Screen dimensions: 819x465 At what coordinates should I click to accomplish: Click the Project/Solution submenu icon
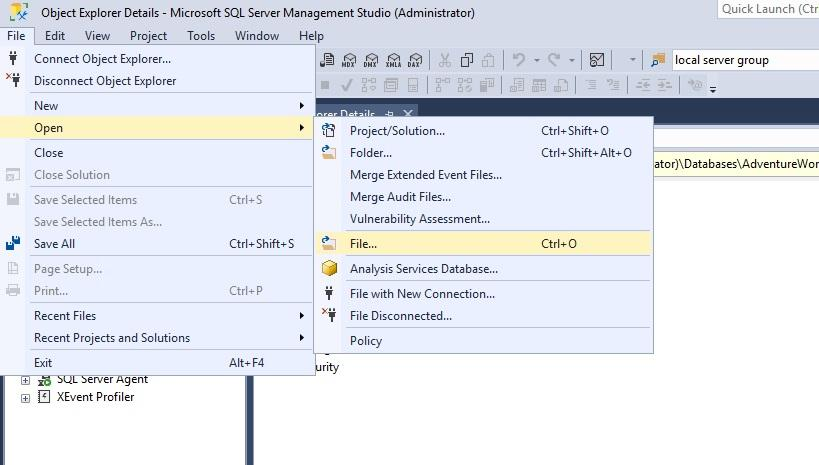pos(329,130)
